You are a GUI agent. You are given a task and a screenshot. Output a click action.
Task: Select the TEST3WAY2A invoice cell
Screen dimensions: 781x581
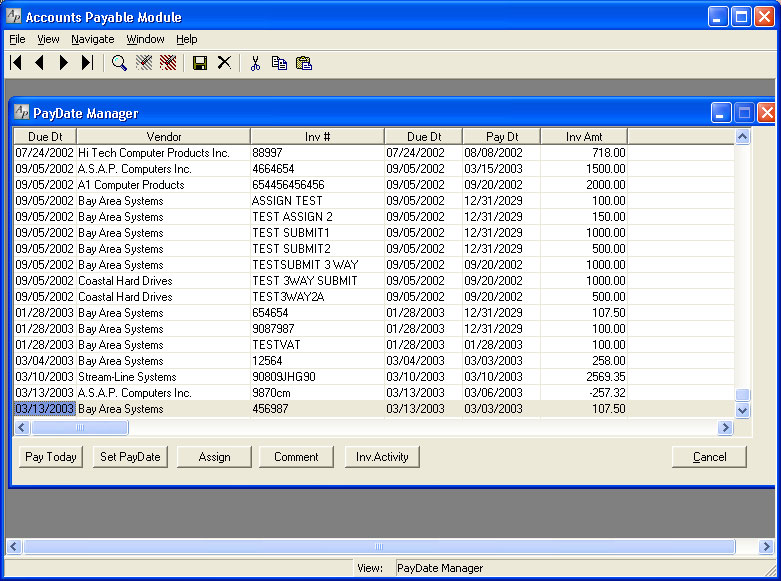tap(317, 297)
